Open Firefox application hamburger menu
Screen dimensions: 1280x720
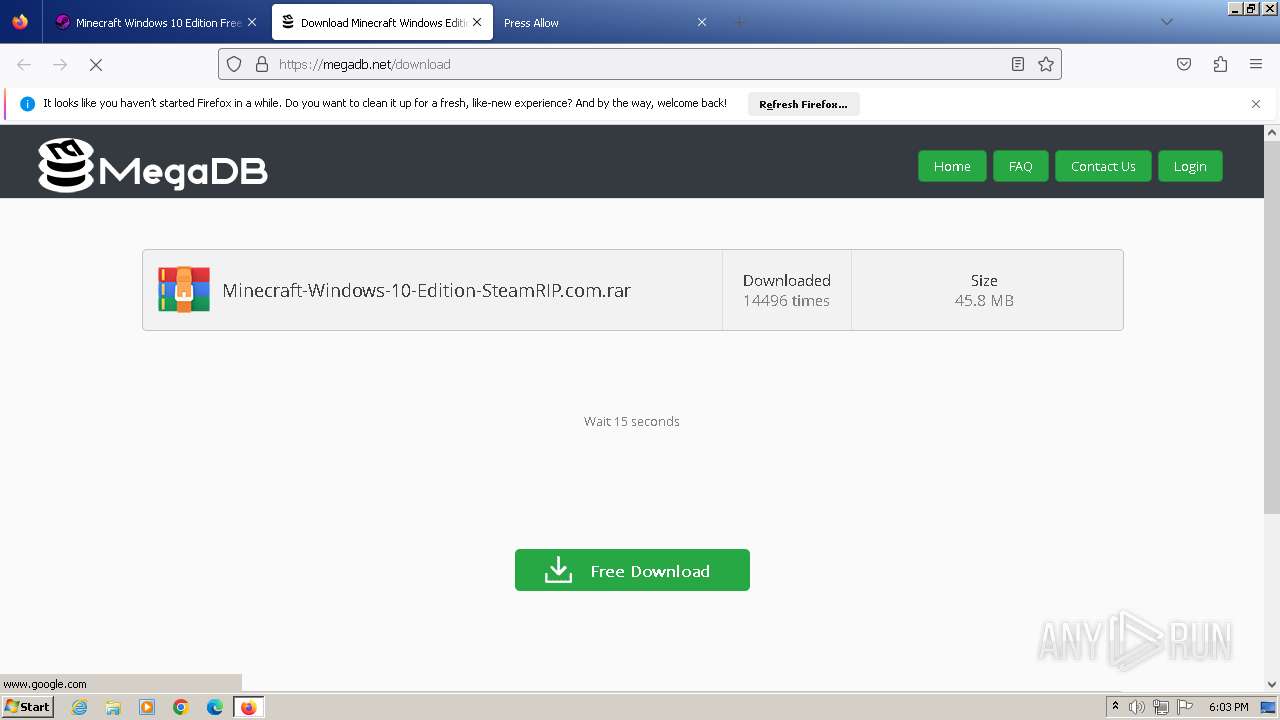[x=1256, y=64]
